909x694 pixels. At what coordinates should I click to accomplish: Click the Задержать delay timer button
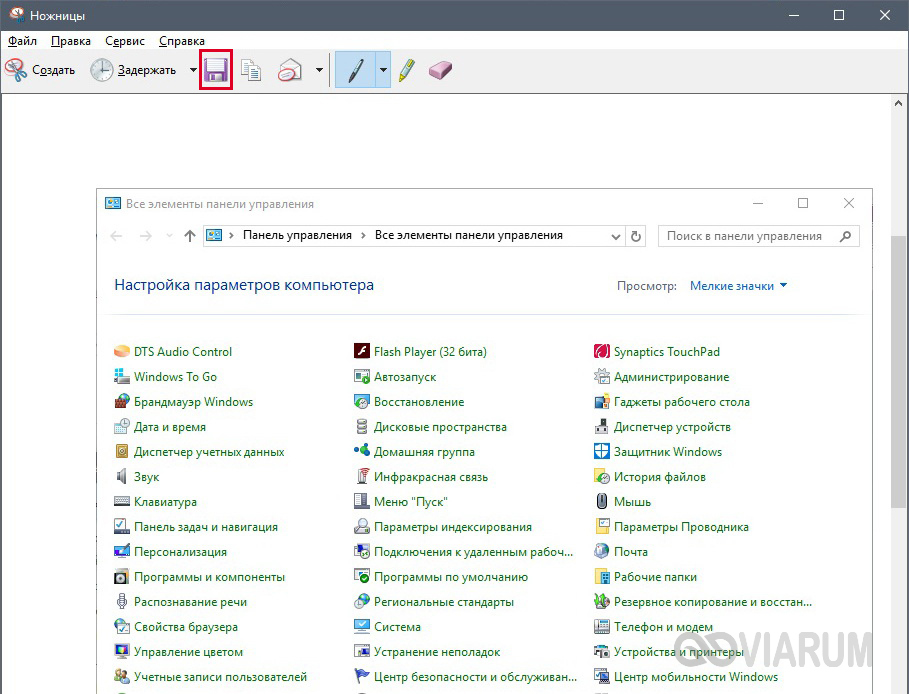(133, 70)
